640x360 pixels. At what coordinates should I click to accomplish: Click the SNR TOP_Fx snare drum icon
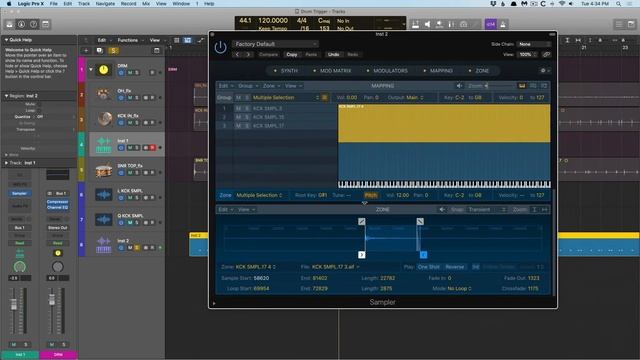click(104, 170)
